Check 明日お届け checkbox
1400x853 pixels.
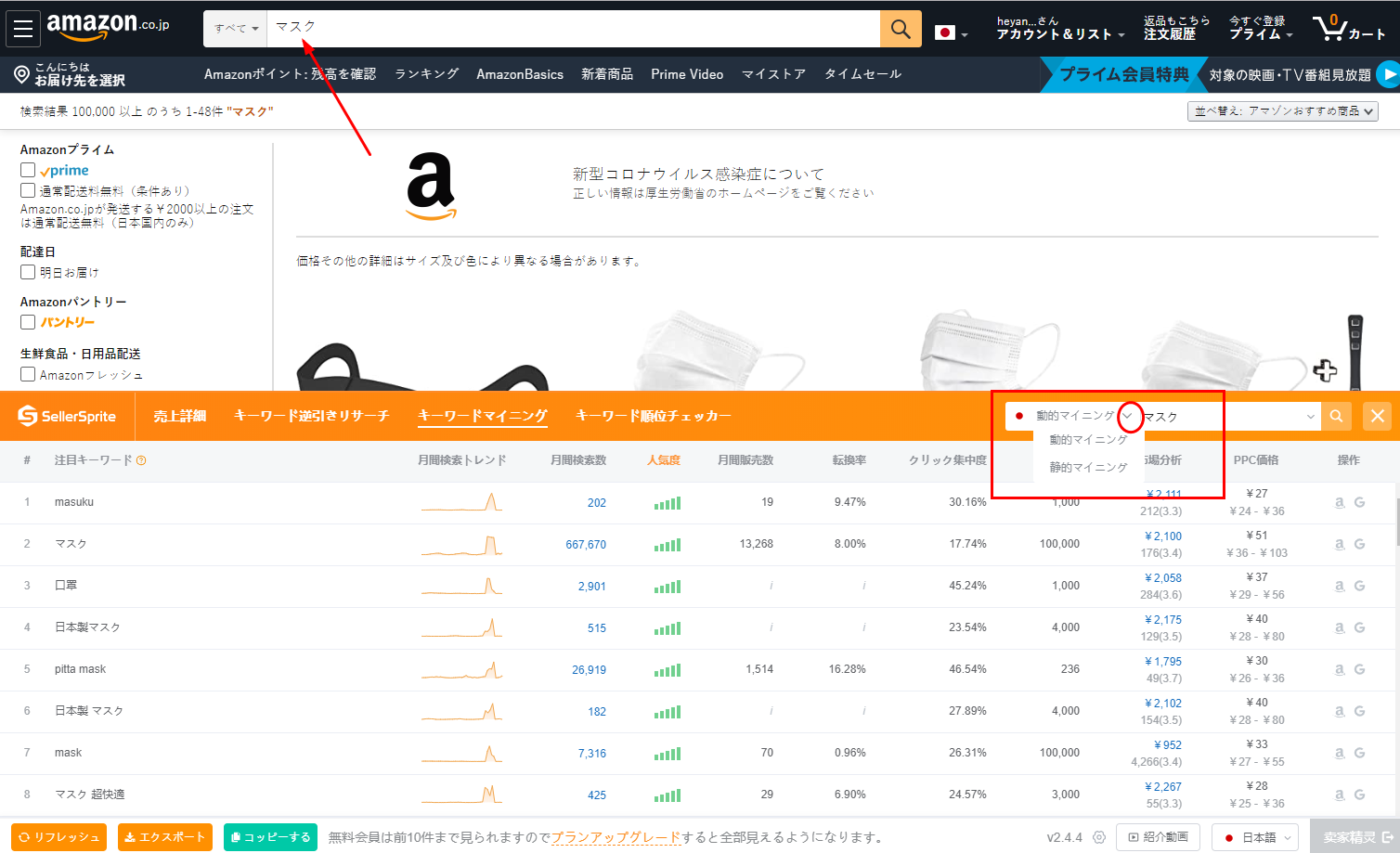click(x=28, y=272)
